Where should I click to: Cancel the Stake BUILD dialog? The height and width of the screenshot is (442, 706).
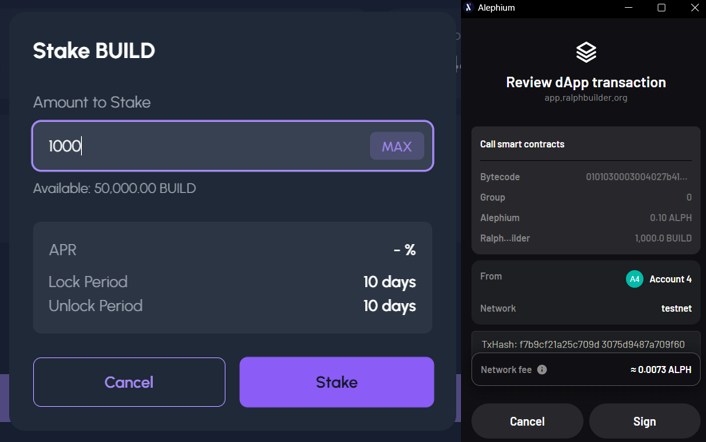pyautogui.click(x=129, y=382)
